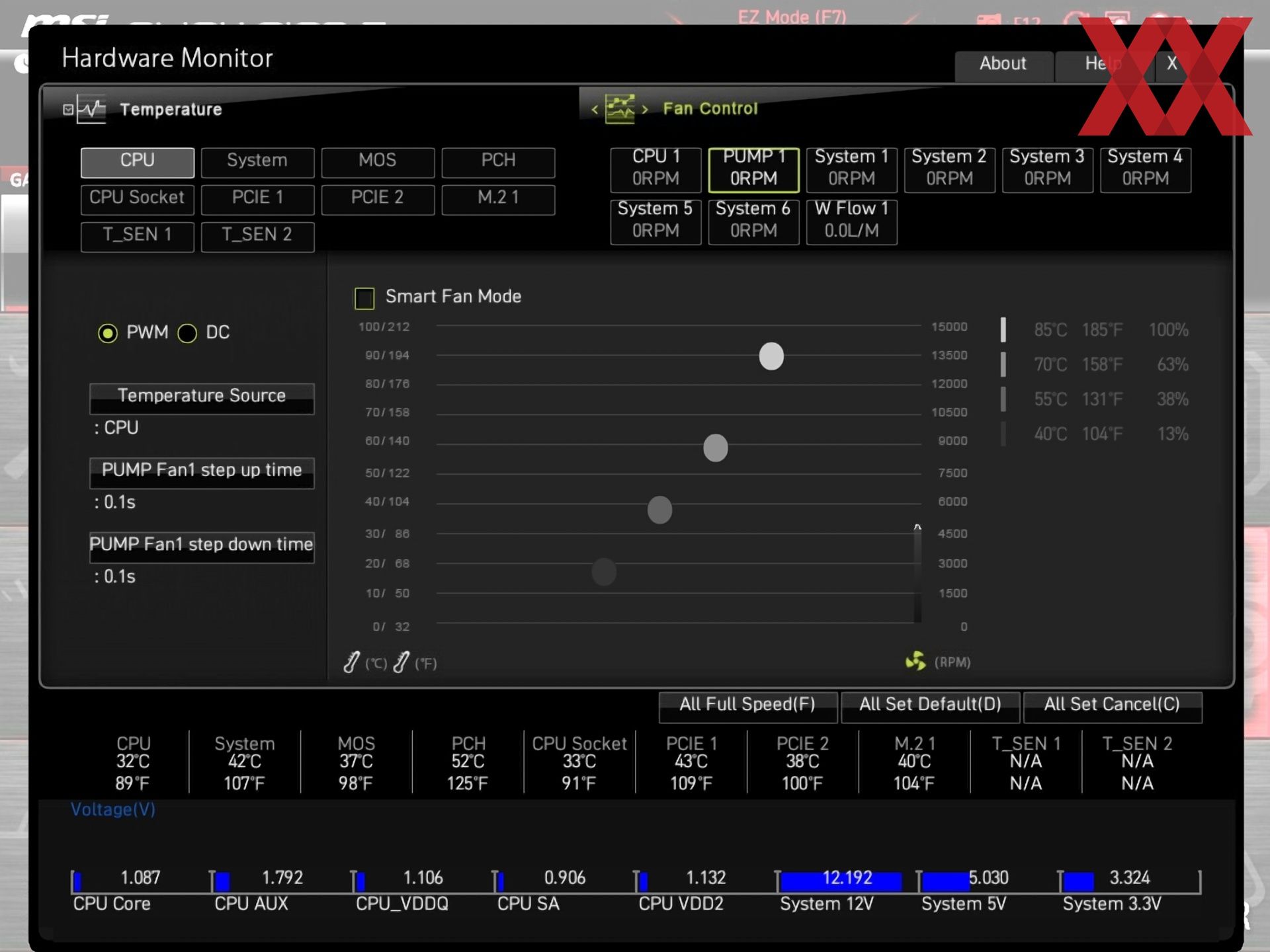Click the 55°C 131°F 38% curve row
The height and width of the screenshot is (952, 1270).
tap(1095, 399)
